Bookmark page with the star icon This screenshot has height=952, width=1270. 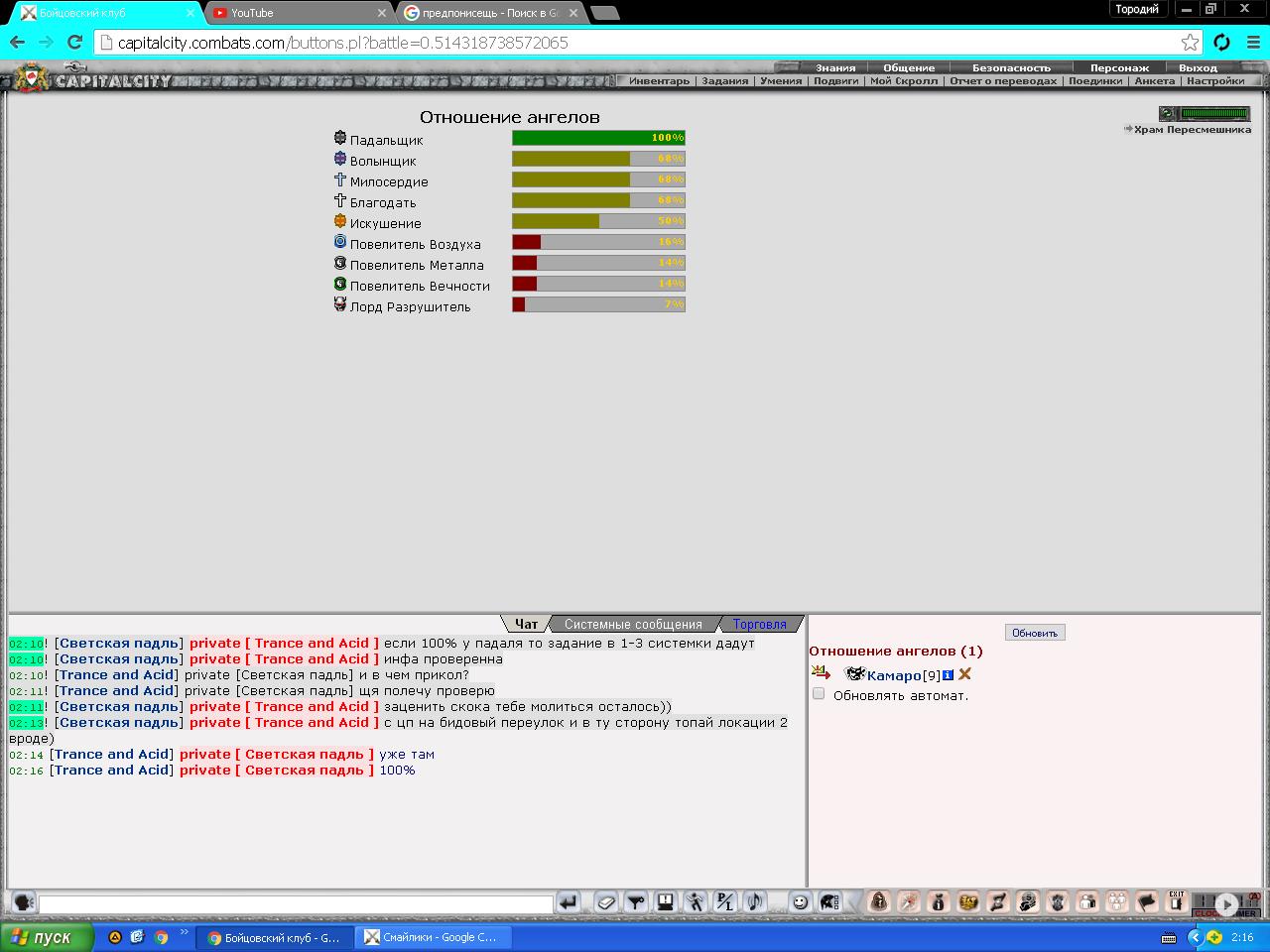1190,43
